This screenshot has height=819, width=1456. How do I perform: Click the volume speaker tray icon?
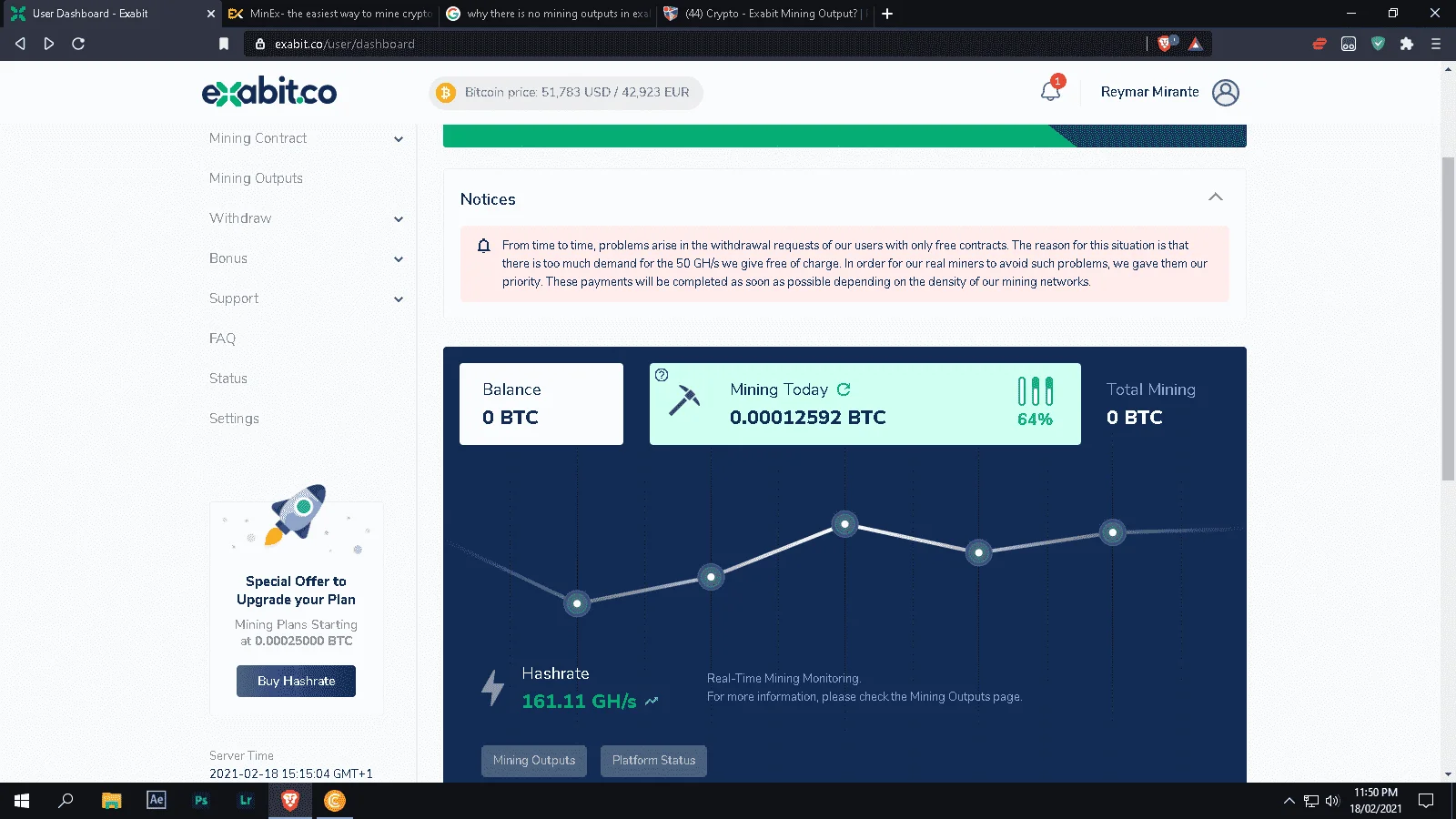point(1332,801)
